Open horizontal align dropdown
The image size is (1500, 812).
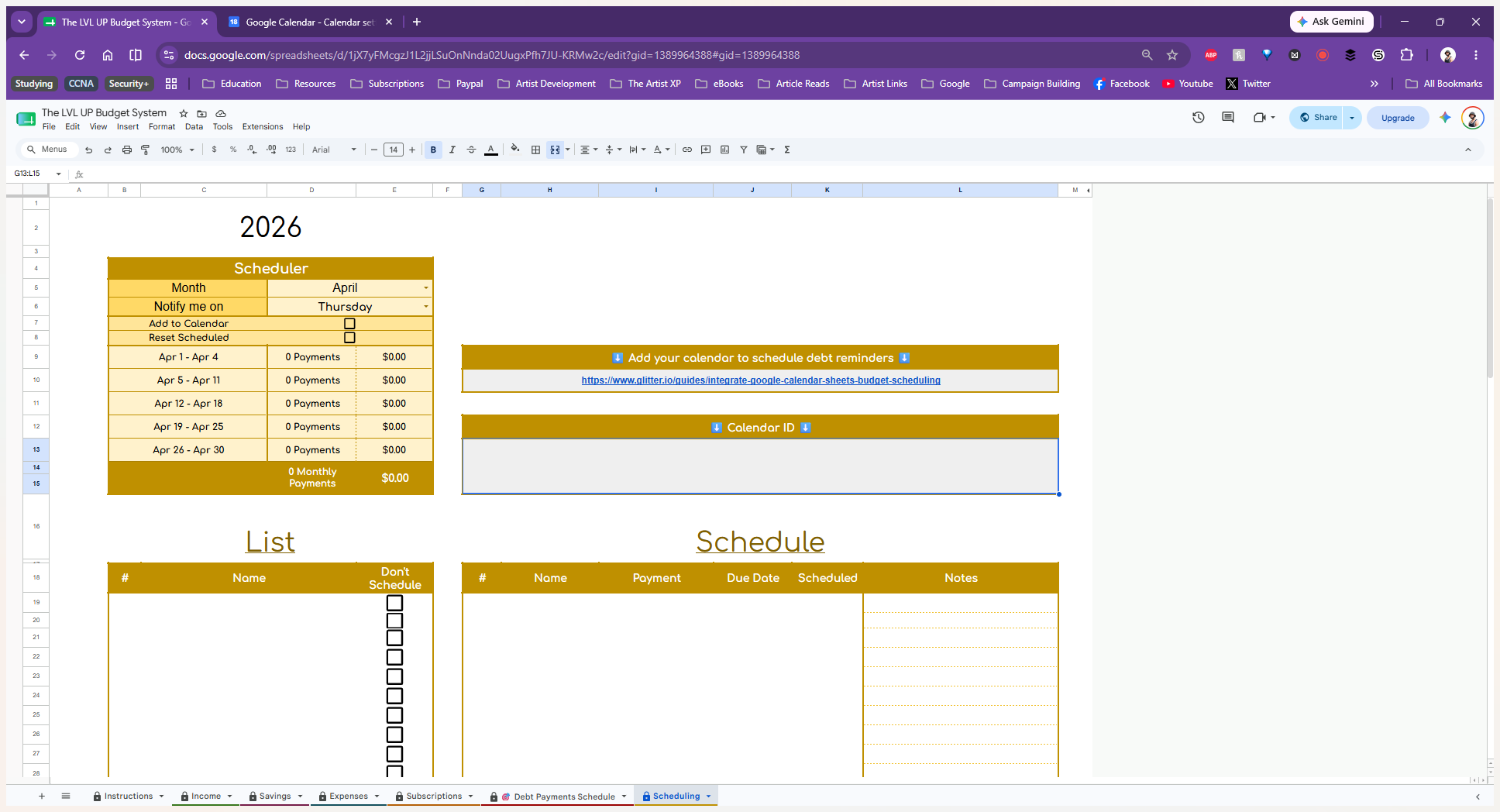tap(589, 150)
